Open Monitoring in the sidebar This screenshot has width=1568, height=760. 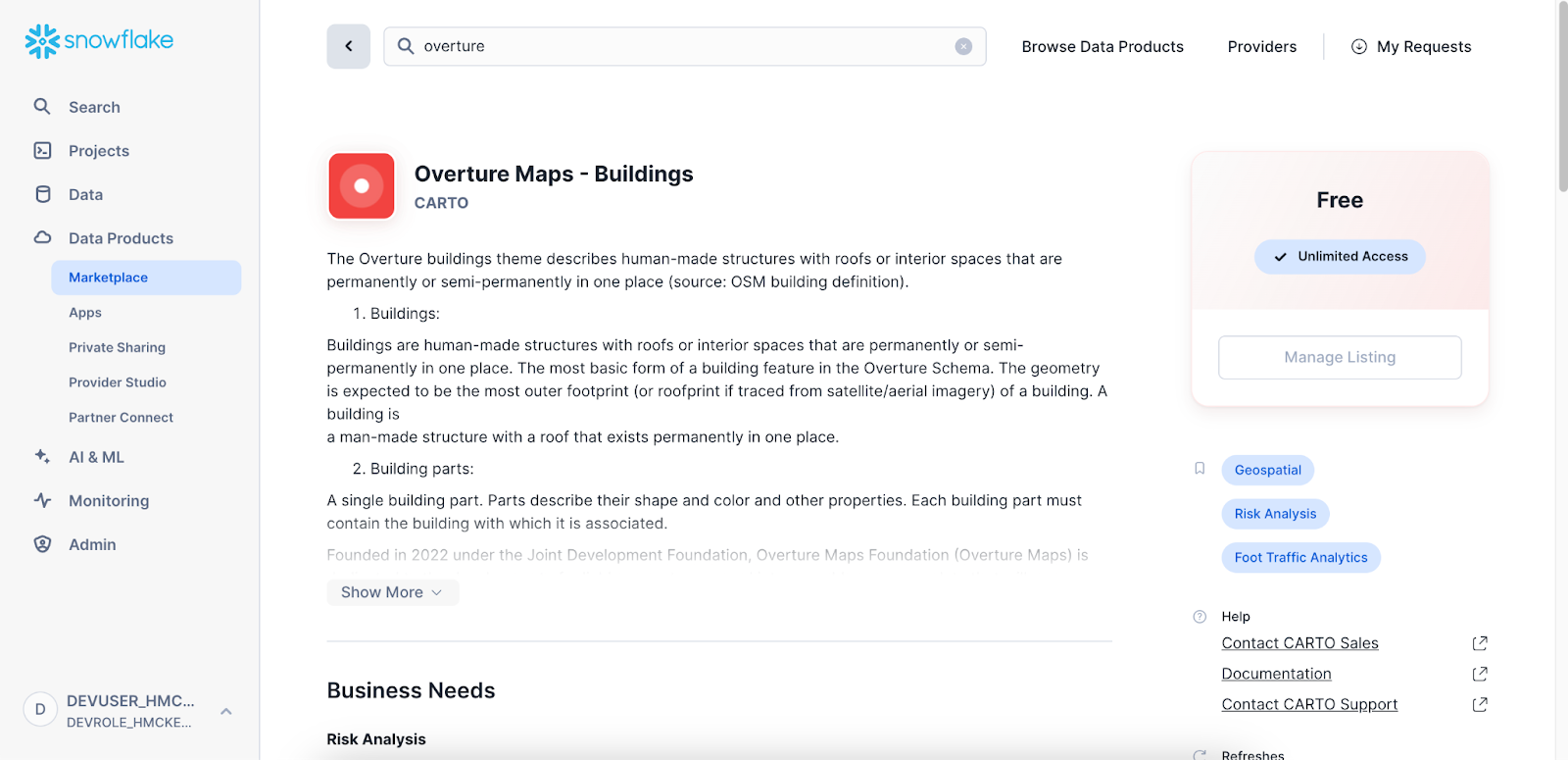[x=109, y=501]
